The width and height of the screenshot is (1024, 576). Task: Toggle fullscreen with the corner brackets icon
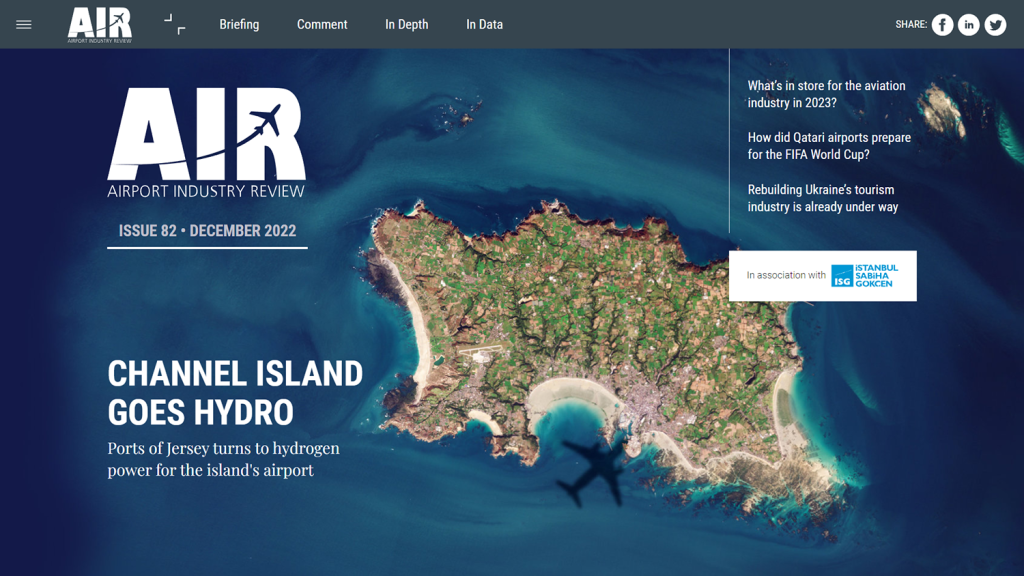[175, 24]
